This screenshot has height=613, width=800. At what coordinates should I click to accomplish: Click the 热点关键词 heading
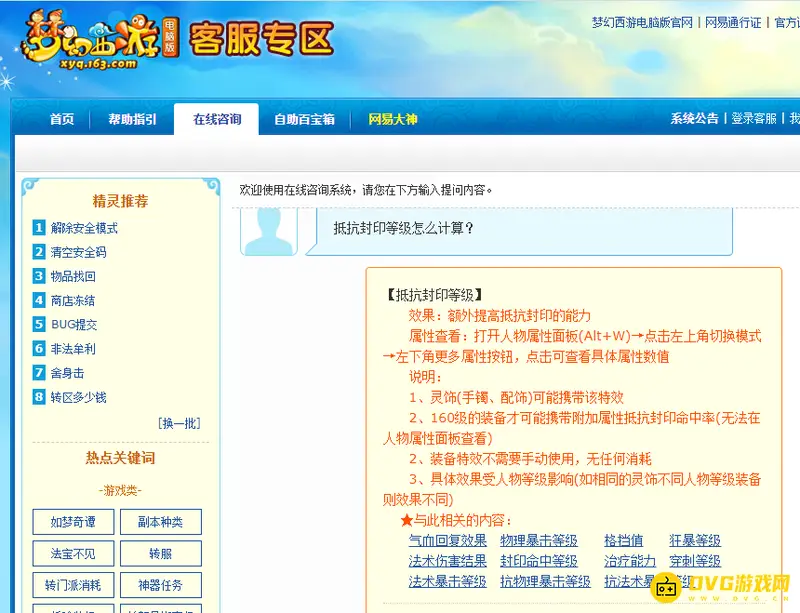coord(120,458)
